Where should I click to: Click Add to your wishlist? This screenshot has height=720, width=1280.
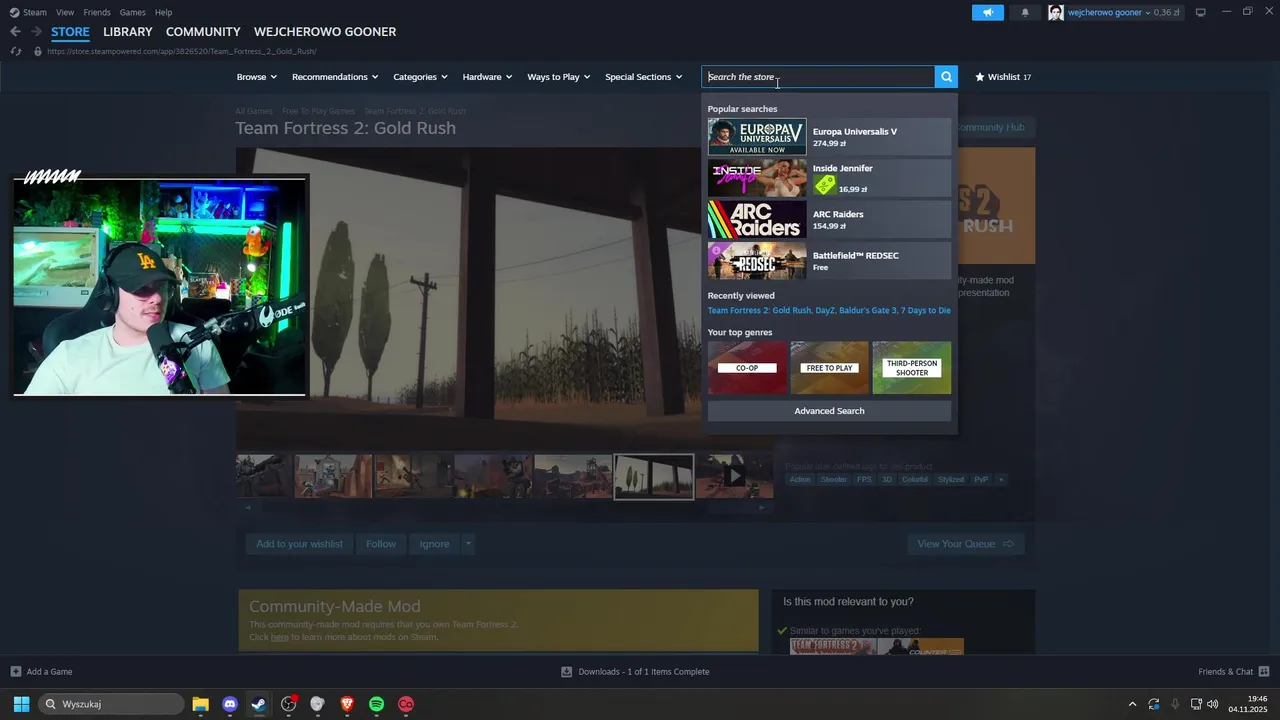click(x=299, y=544)
